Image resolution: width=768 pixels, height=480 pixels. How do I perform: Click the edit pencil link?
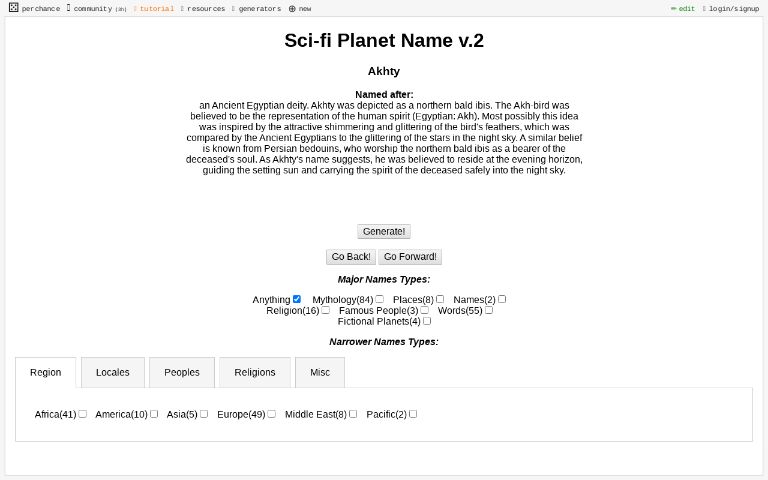[x=682, y=8]
